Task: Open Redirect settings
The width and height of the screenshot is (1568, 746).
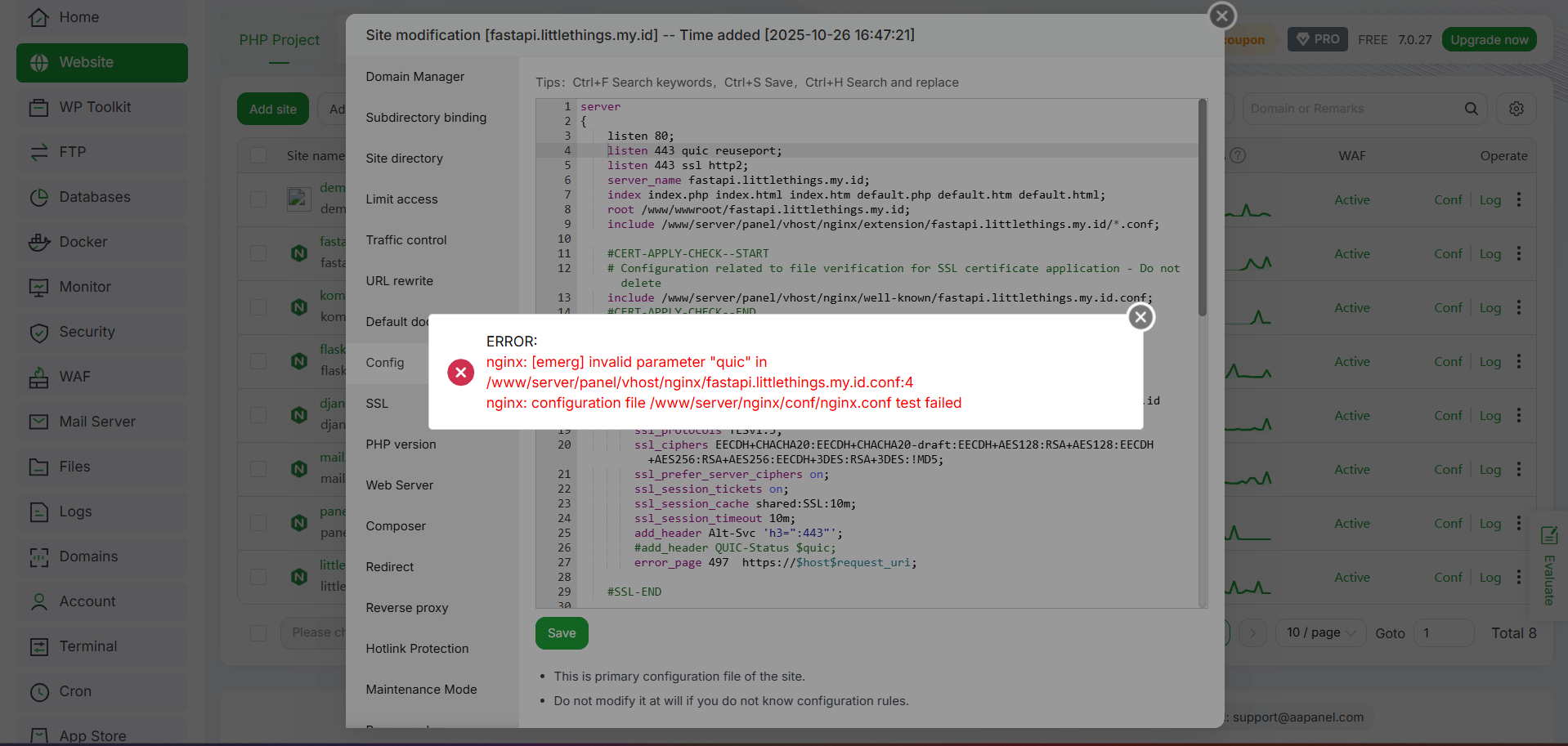Action: pos(432,567)
